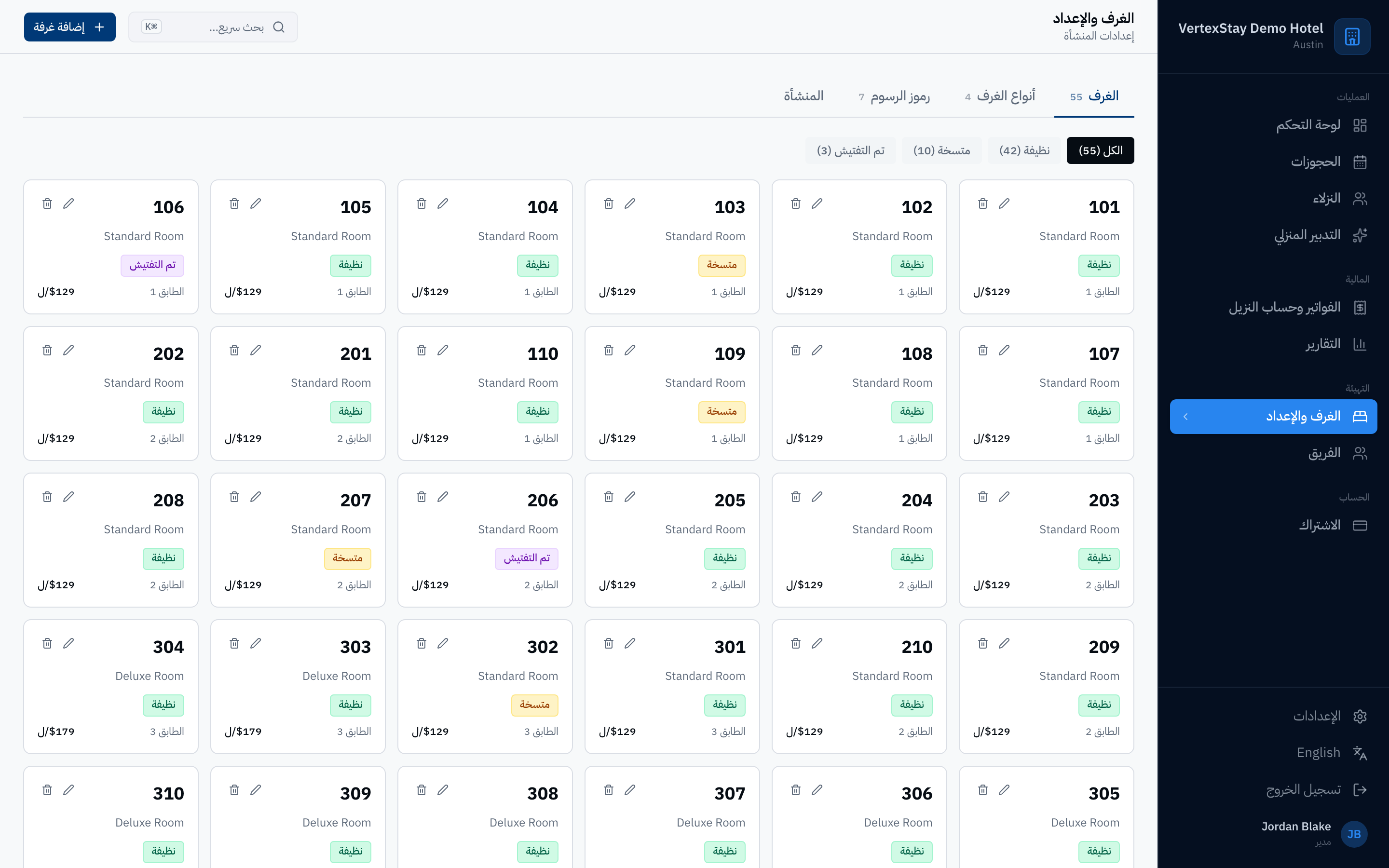Screen dimensions: 1389x868
Task: Open الفريق team page
Action: pos(1273,453)
